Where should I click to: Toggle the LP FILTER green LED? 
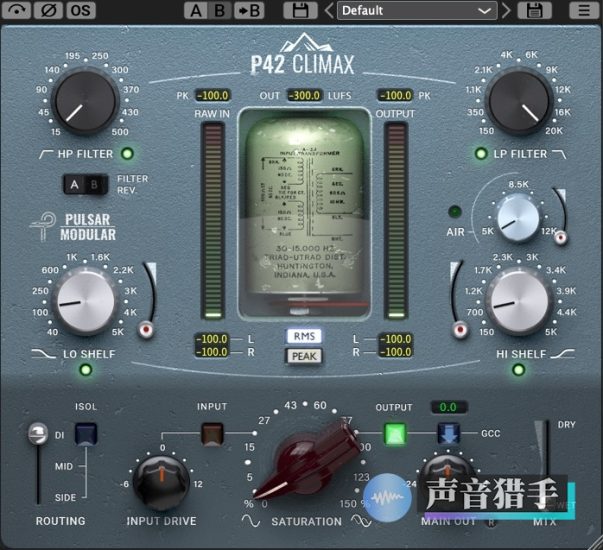coord(481,154)
